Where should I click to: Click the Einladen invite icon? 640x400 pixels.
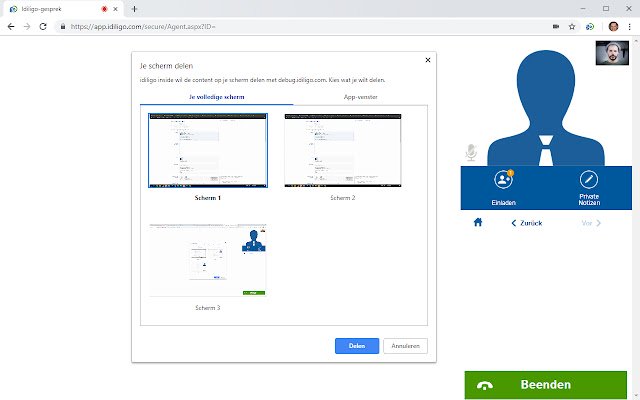click(503, 180)
